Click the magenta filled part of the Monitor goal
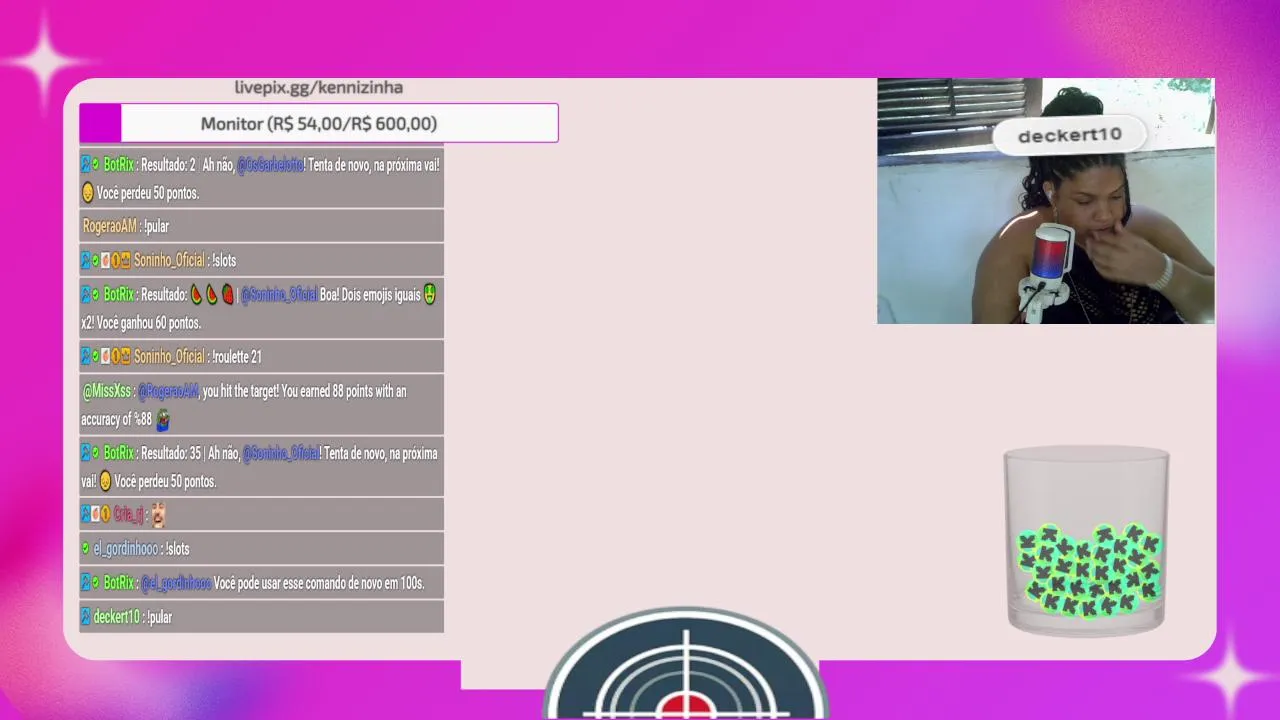 click(x=100, y=123)
